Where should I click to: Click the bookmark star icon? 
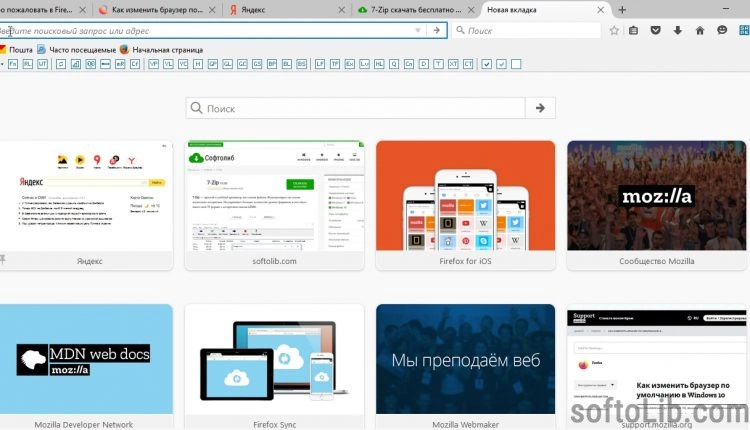pyautogui.click(x=613, y=30)
